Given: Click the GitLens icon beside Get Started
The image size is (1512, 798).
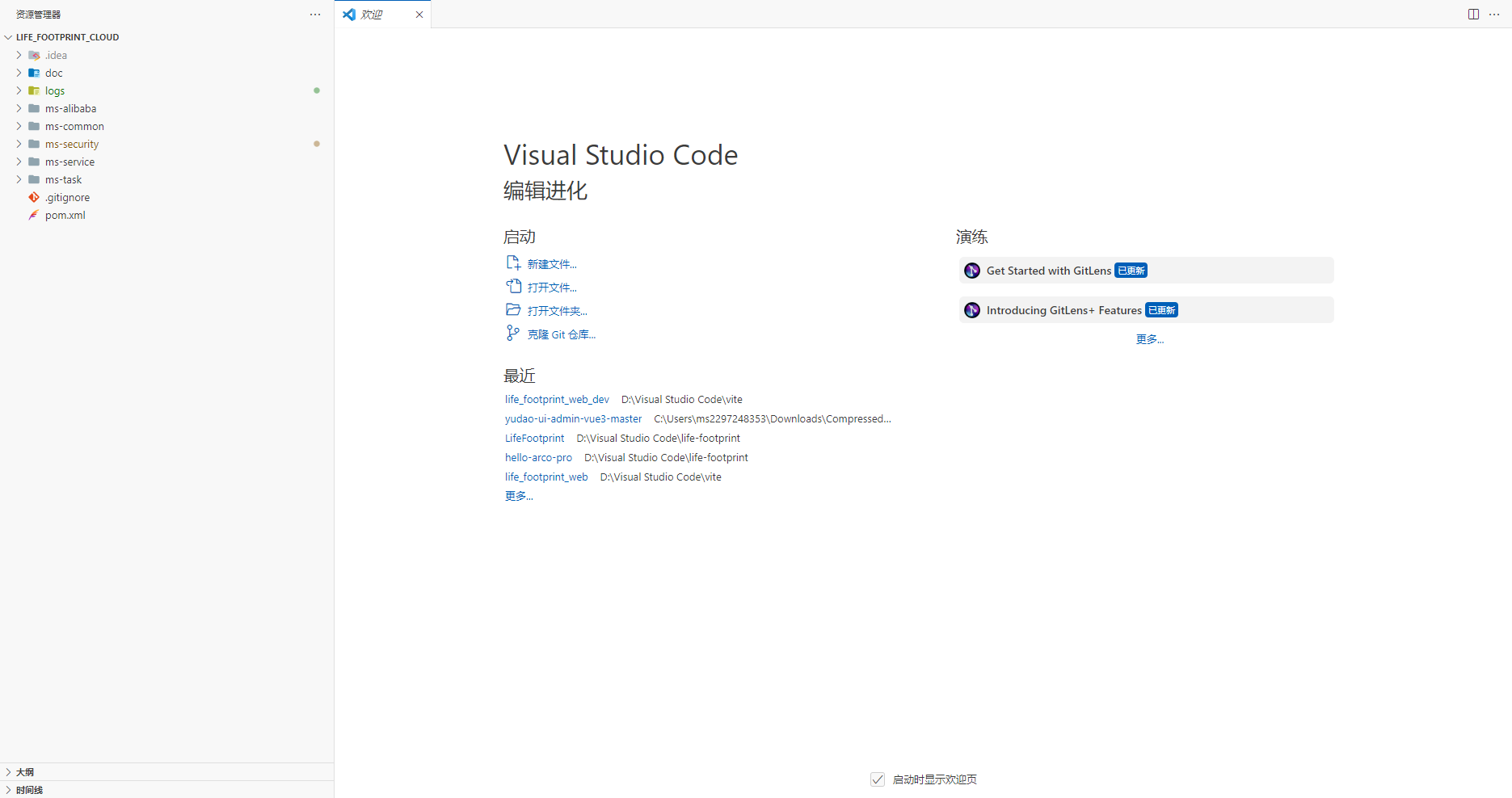Looking at the screenshot, I should (x=972, y=271).
